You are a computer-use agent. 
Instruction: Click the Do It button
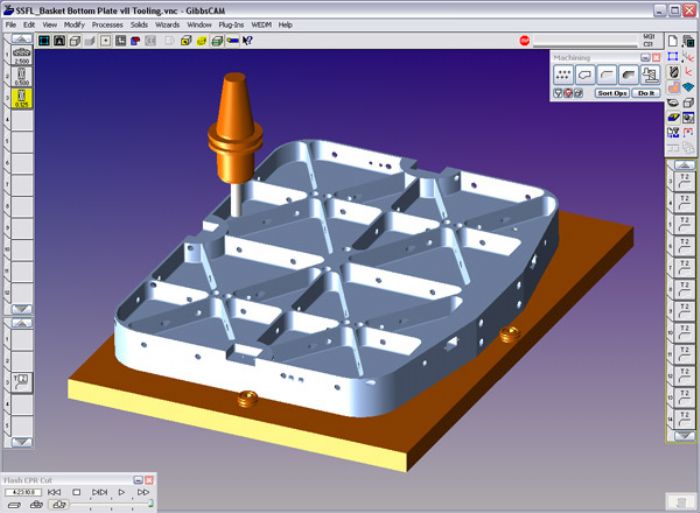tap(646, 93)
